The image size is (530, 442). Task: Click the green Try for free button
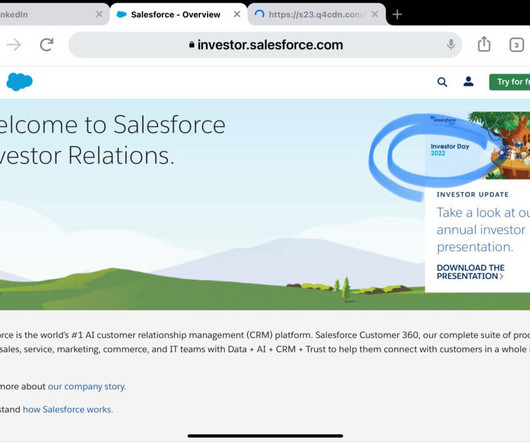[x=509, y=82]
